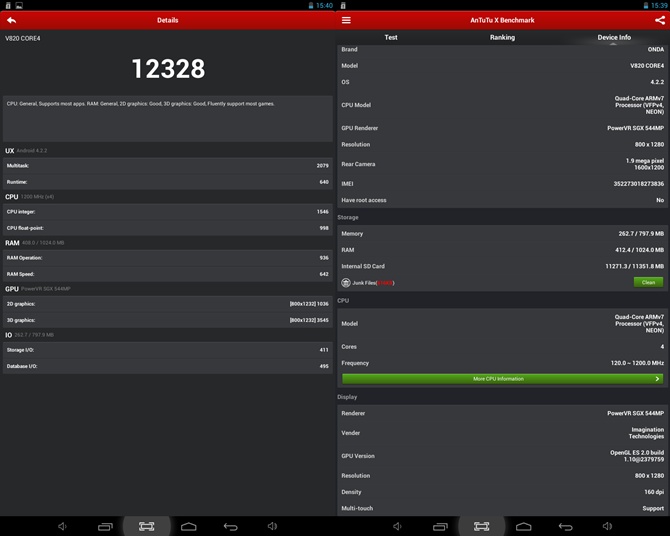Tap the Model V820 CORE4 row in Device Info
The image size is (670, 536).
[x=502, y=65]
